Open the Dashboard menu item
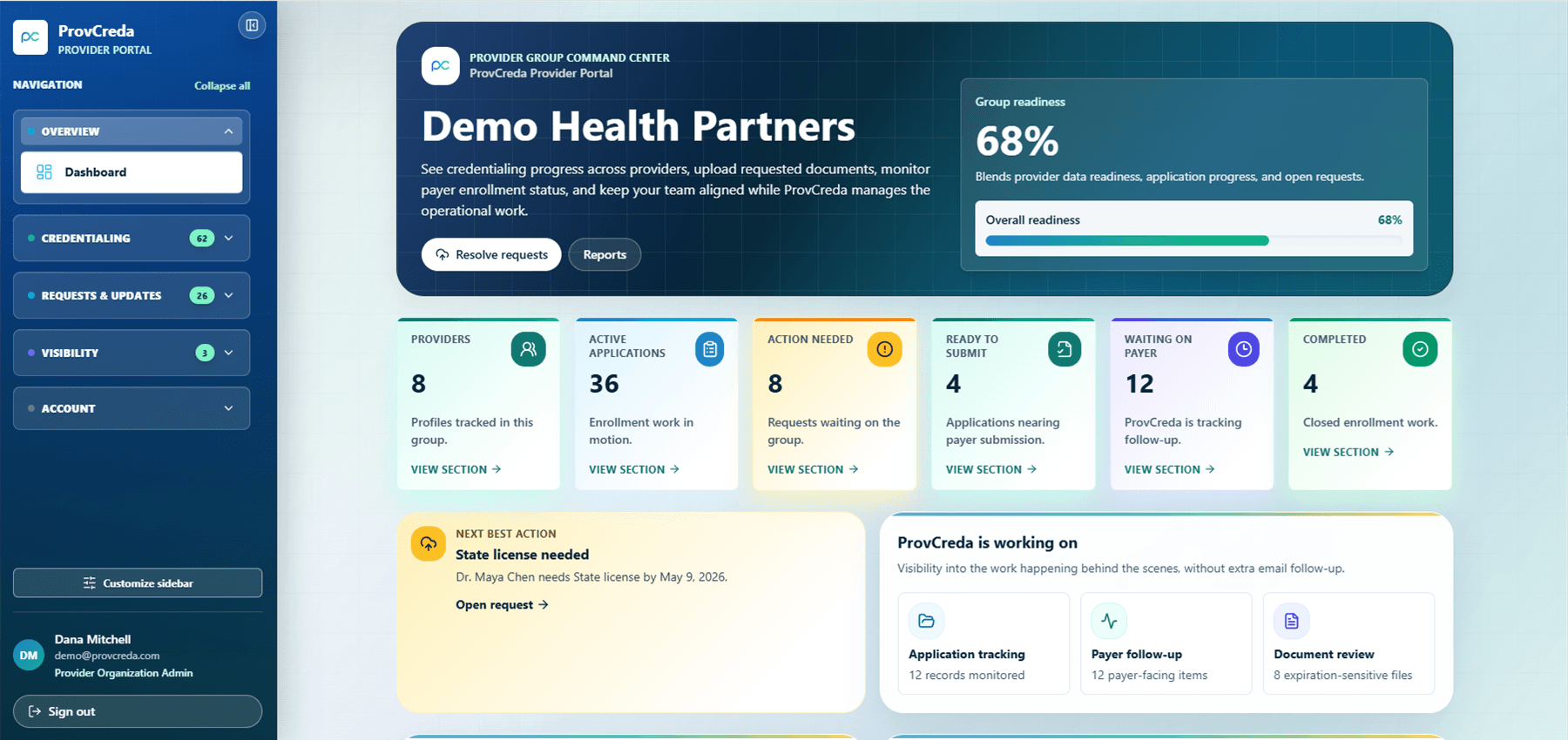This screenshot has width=1568, height=740. point(132,172)
